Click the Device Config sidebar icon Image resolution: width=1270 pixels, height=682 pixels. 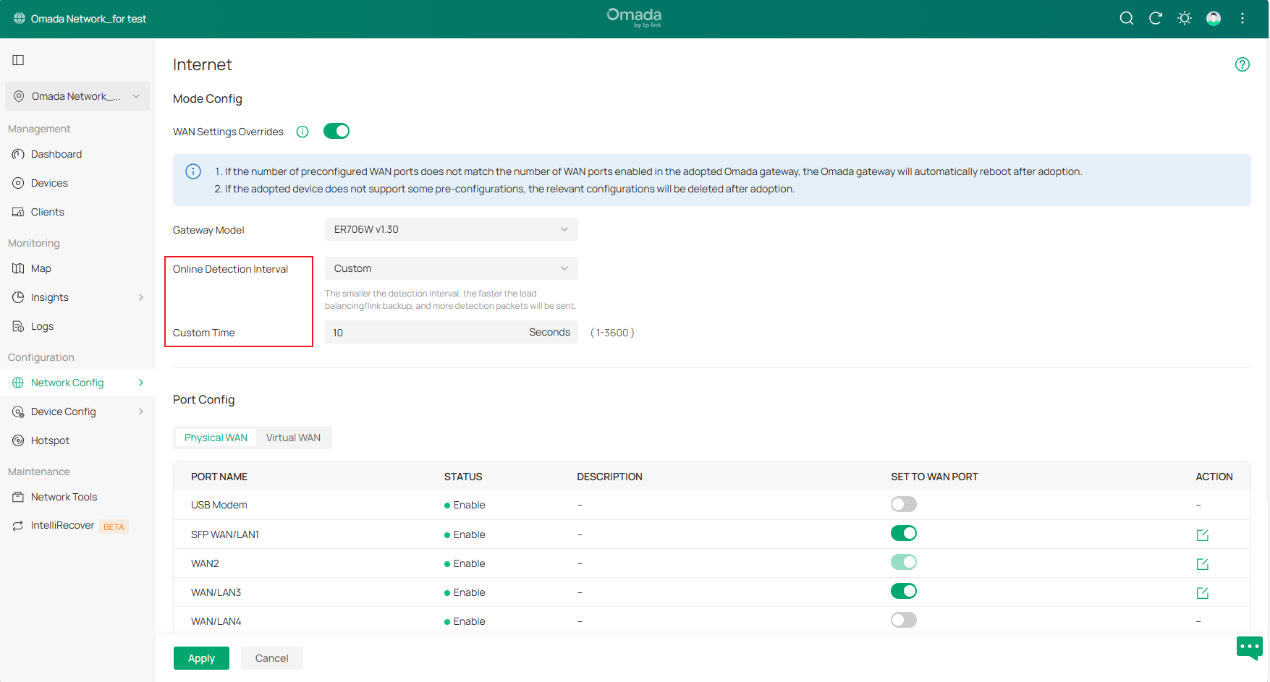[18, 411]
